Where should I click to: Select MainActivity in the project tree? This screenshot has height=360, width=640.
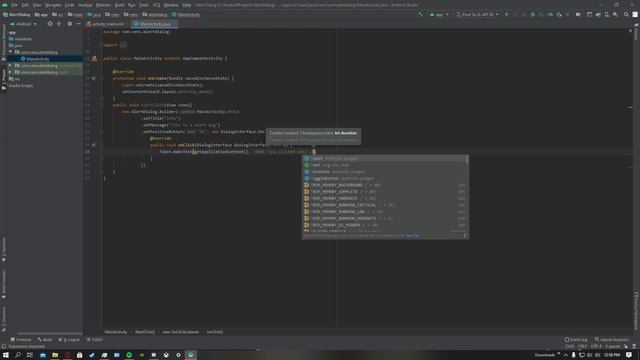point(38,59)
